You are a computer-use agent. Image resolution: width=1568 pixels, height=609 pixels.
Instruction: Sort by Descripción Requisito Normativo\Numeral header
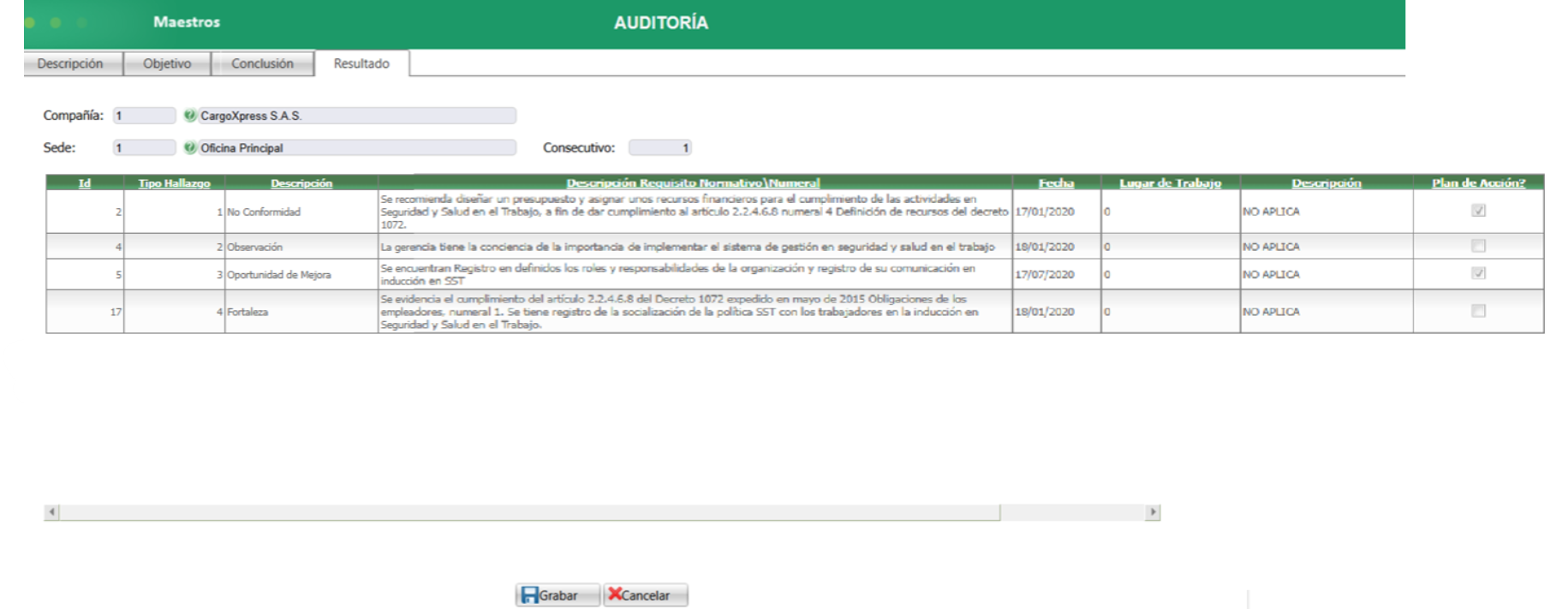pyautogui.click(x=693, y=182)
